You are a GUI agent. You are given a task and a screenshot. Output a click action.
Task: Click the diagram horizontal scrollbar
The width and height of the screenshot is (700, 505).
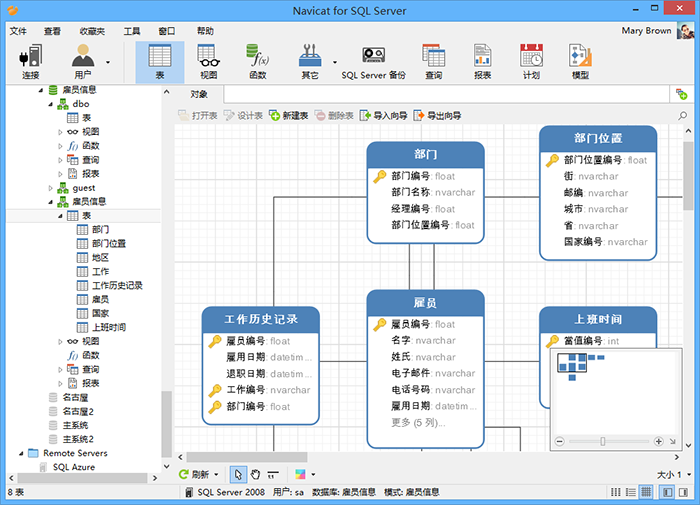click(x=247, y=457)
